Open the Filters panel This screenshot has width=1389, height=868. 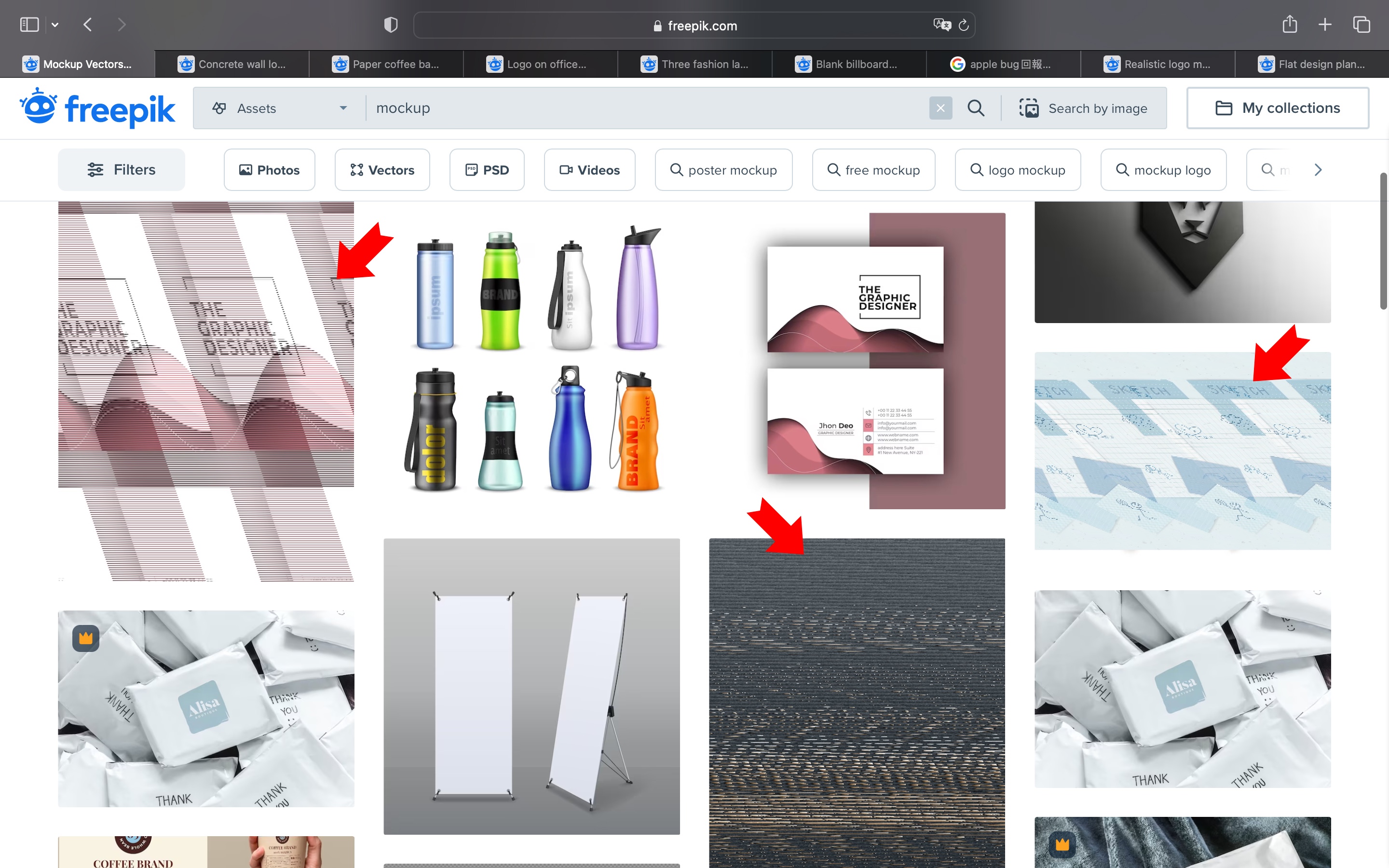click(121, 170)
